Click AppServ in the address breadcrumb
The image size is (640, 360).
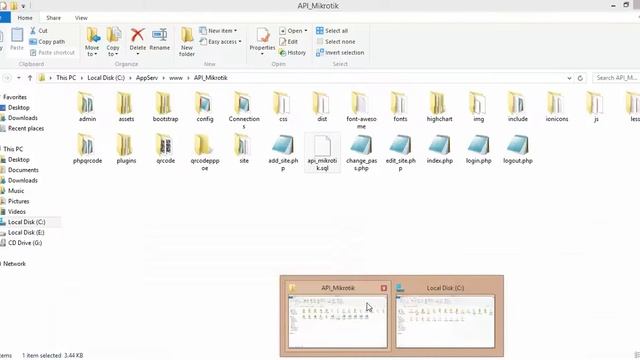(x=147, y=78)
